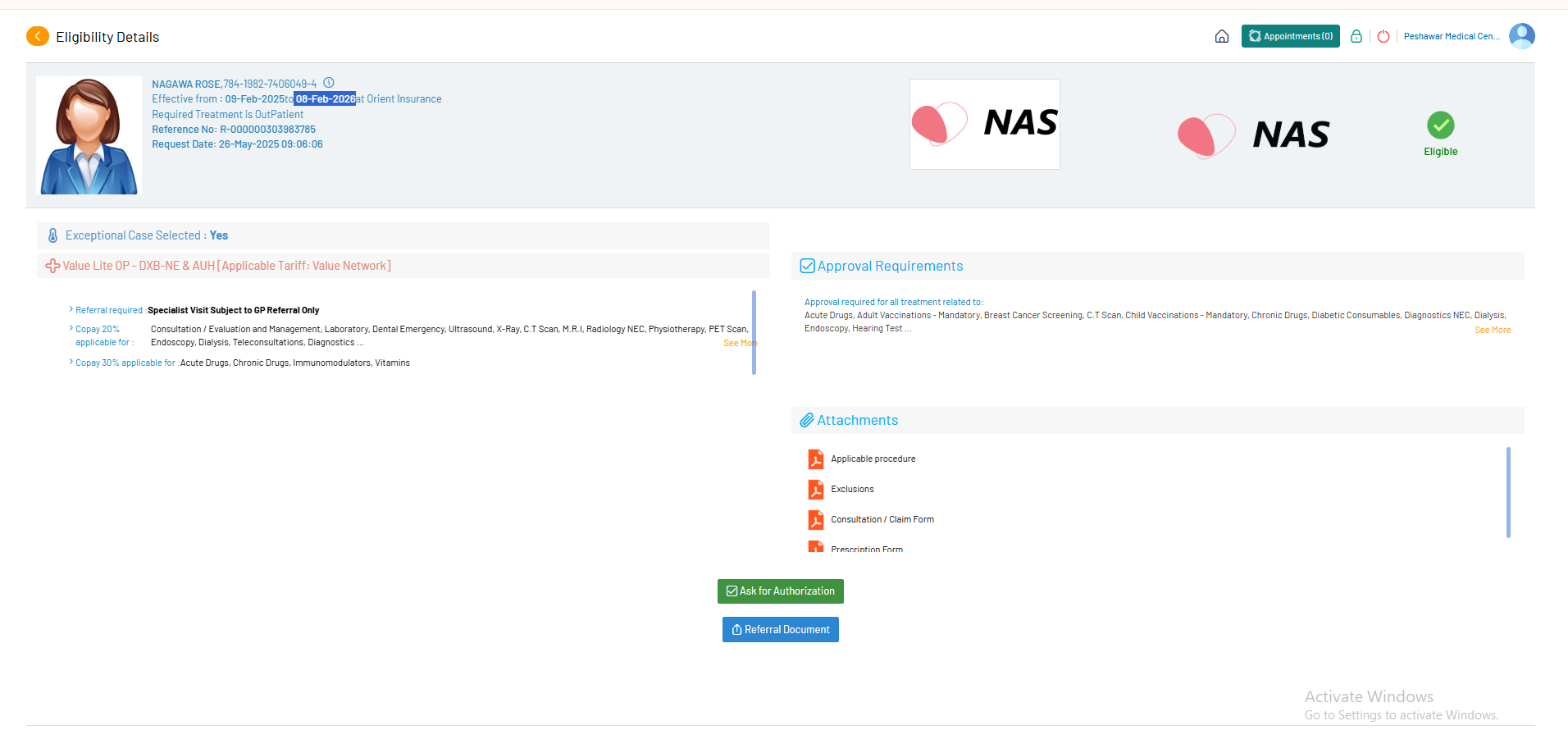Click the orange back arrow icon
1568x730 pixels.
pos(38,36)
